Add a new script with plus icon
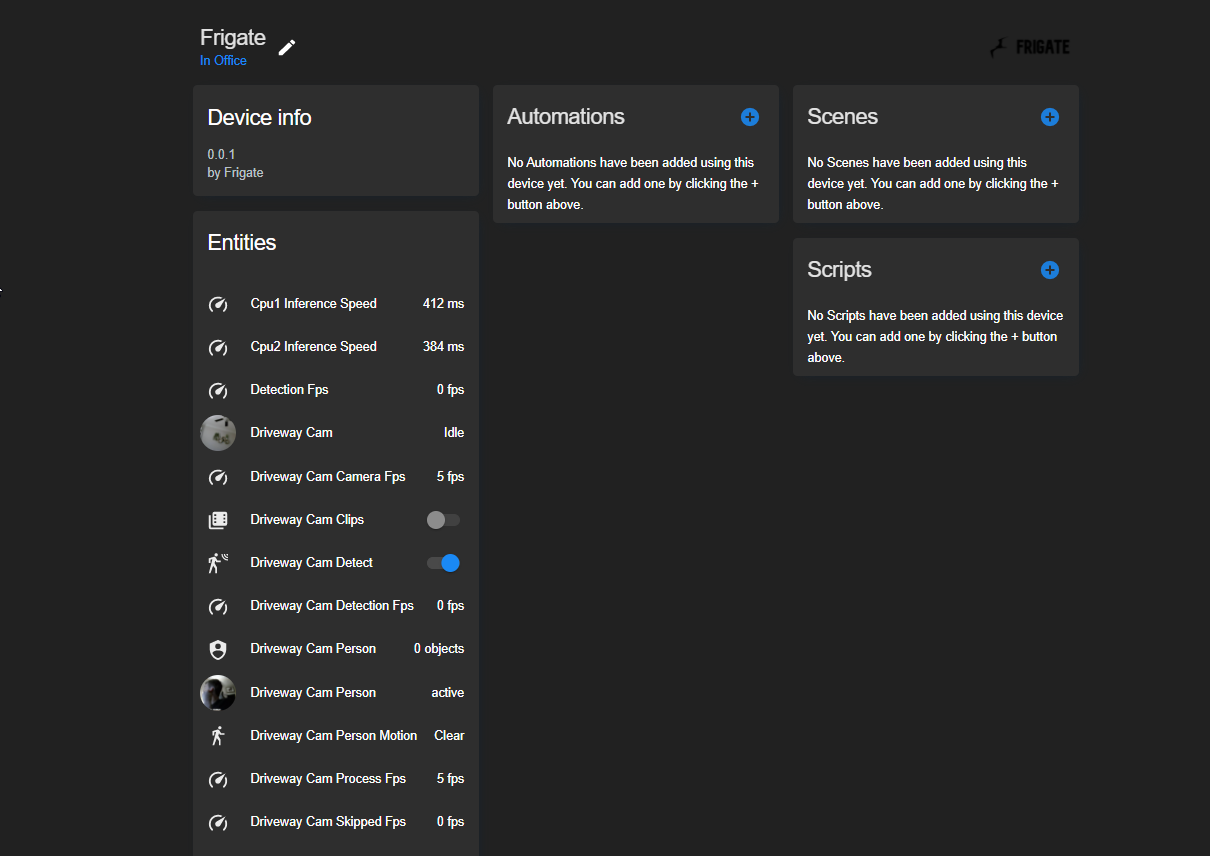The width and height of the screenshot is (1210, 856). point(1050,270)
